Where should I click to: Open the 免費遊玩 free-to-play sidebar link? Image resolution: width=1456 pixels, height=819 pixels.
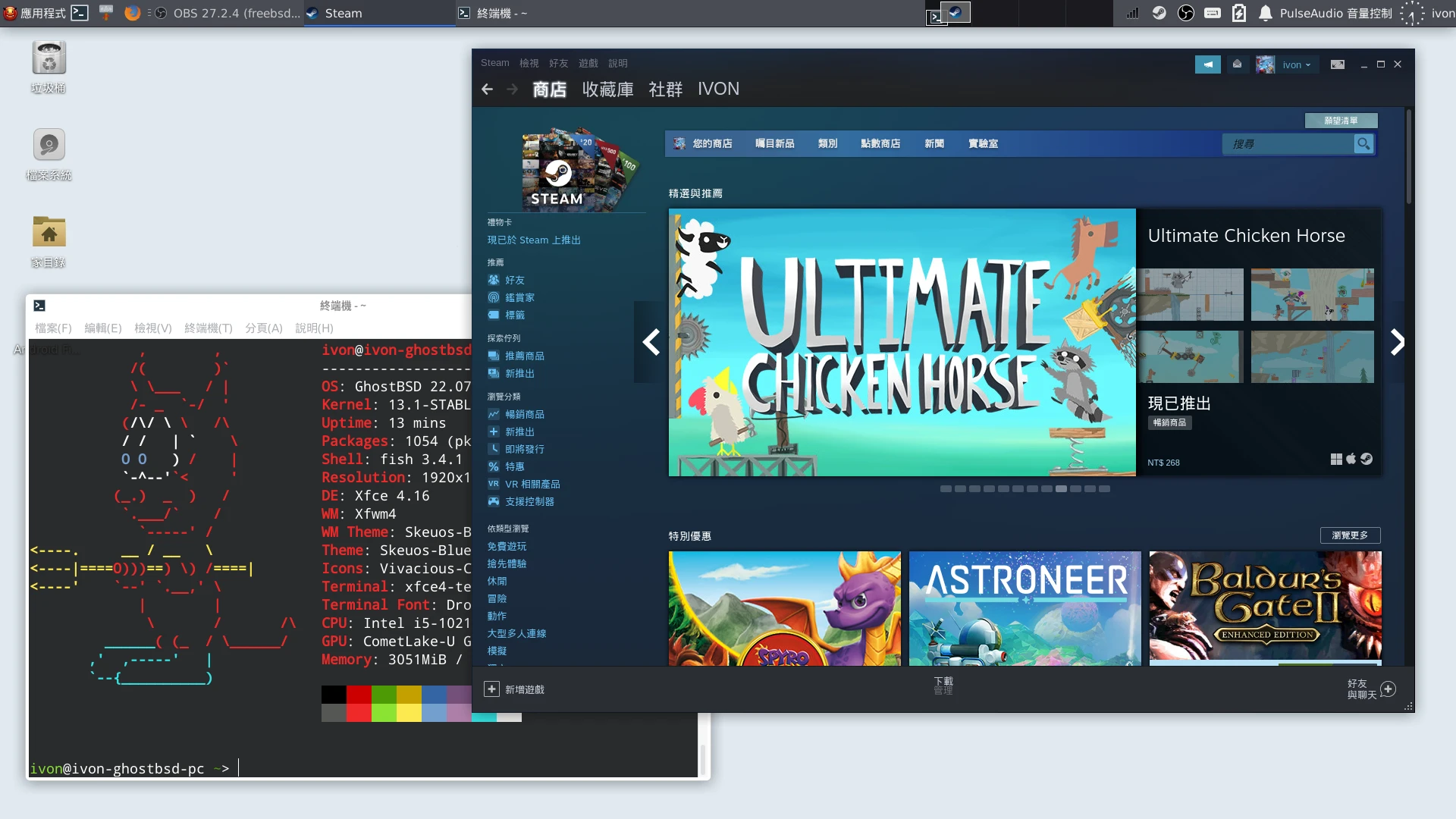pos(507,546)
